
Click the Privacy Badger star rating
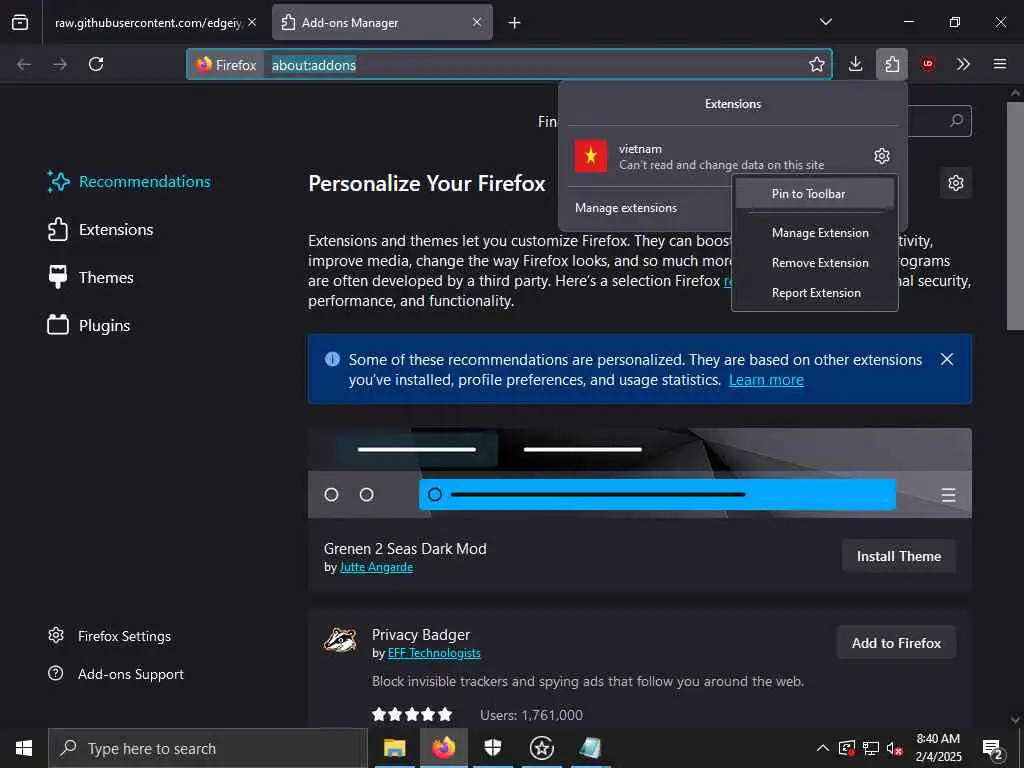tap(411, 714)
